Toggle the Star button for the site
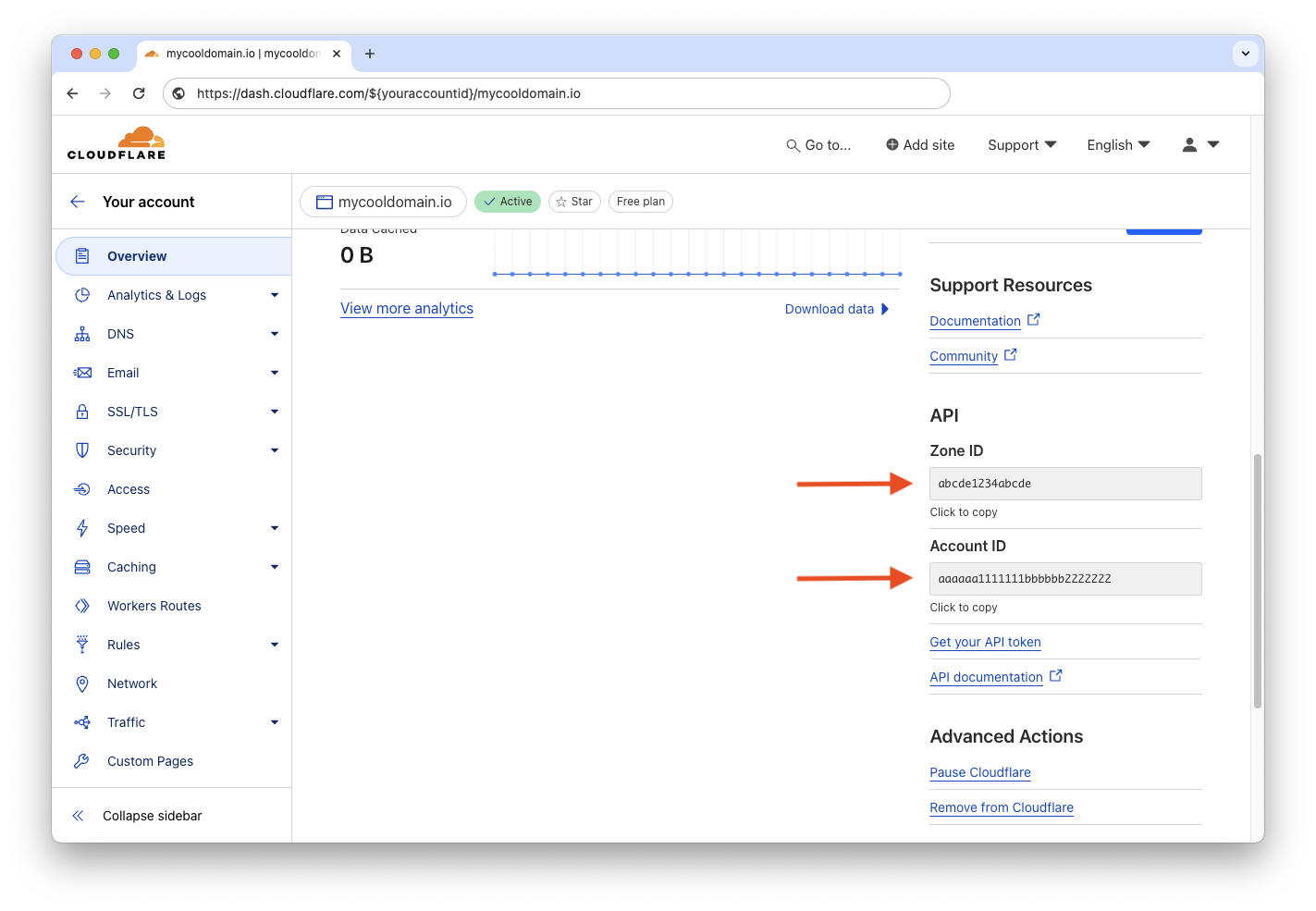The image size is (1316, 911). (x=574, y=202)
